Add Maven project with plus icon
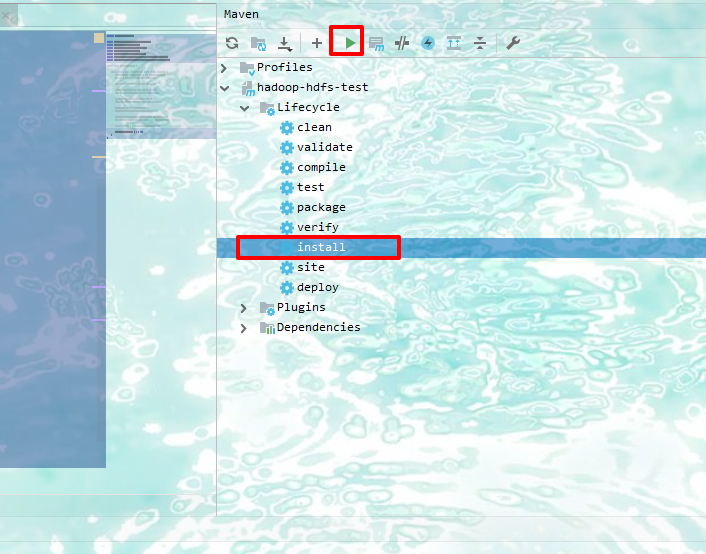Screen dimensions: 706x554 (x=317, y=43)
